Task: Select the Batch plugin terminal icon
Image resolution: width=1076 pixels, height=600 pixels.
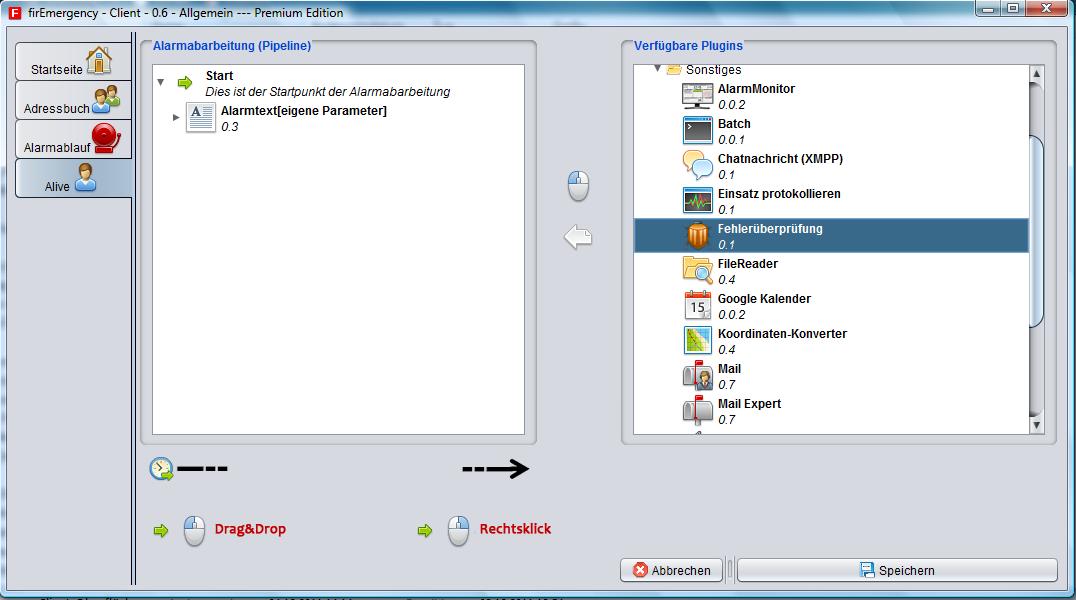Action: (697, 131)
